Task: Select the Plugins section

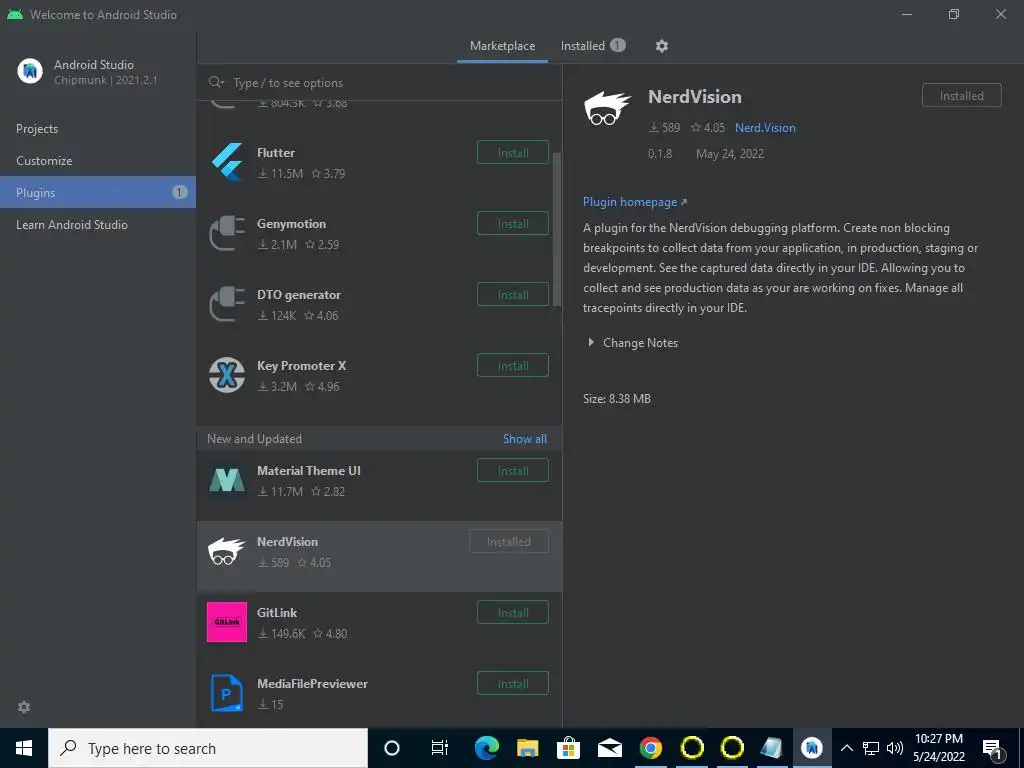Action: tap(98, 192)
